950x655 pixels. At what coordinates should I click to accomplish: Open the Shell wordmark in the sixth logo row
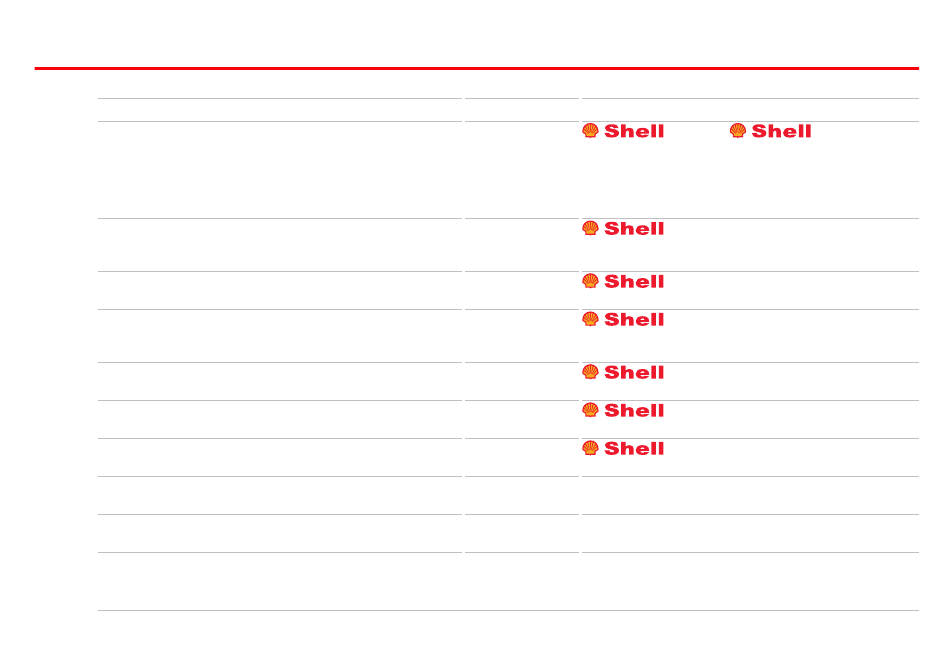pyautogui.click(x=634, y=411)
